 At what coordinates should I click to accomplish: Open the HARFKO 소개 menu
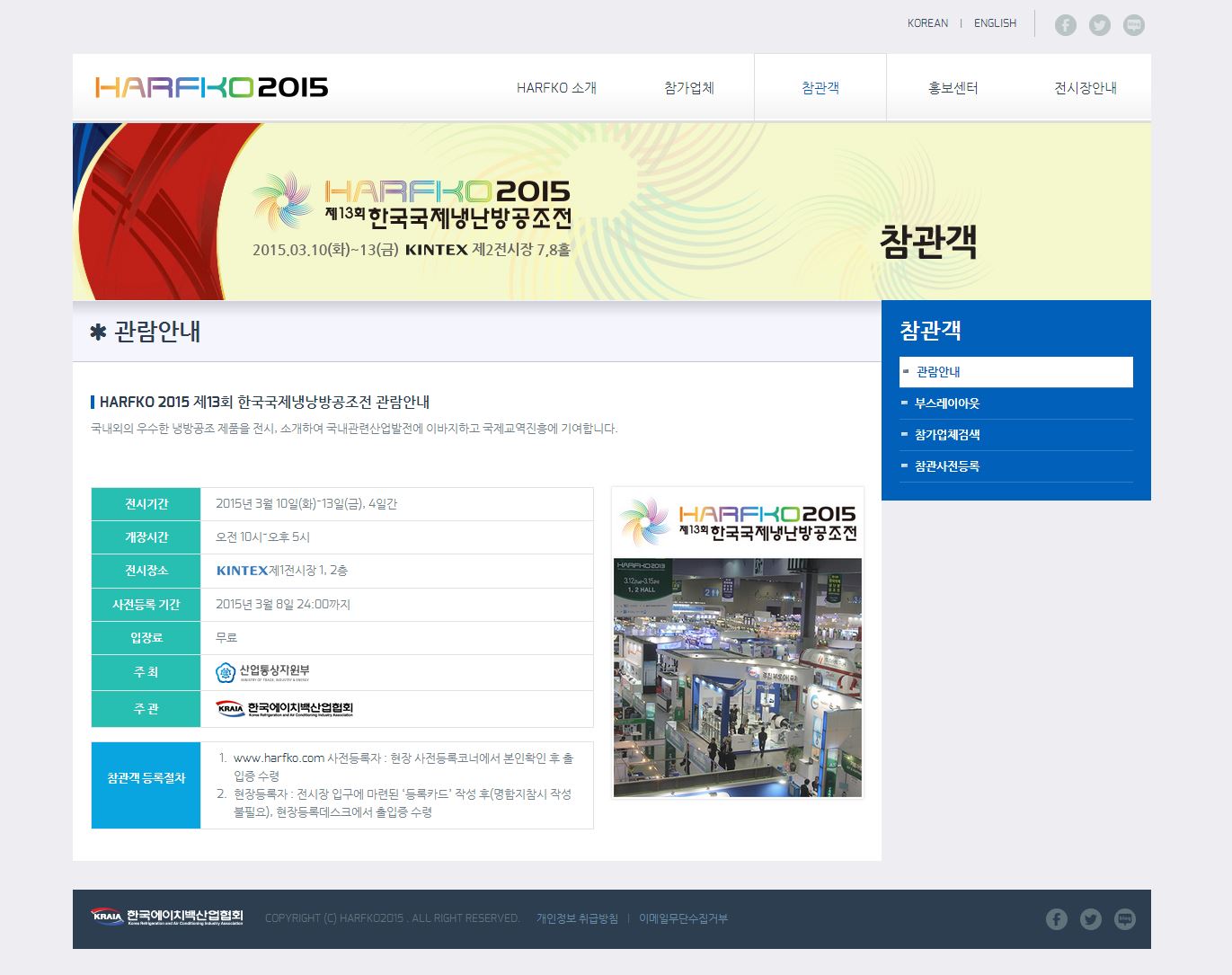tap(556, 88)
